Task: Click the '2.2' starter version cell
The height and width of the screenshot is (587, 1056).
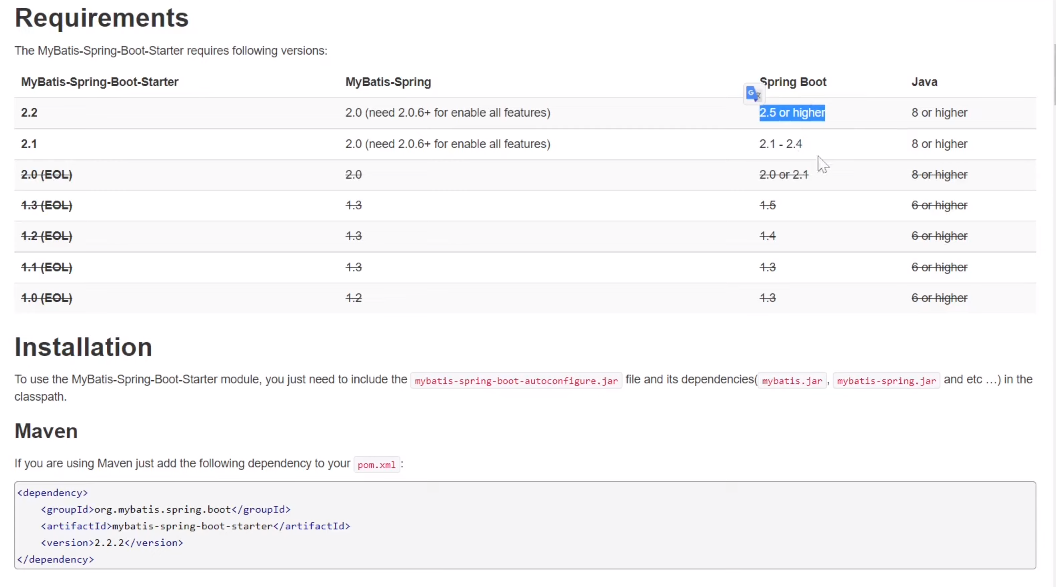Action: pos(29,113)
